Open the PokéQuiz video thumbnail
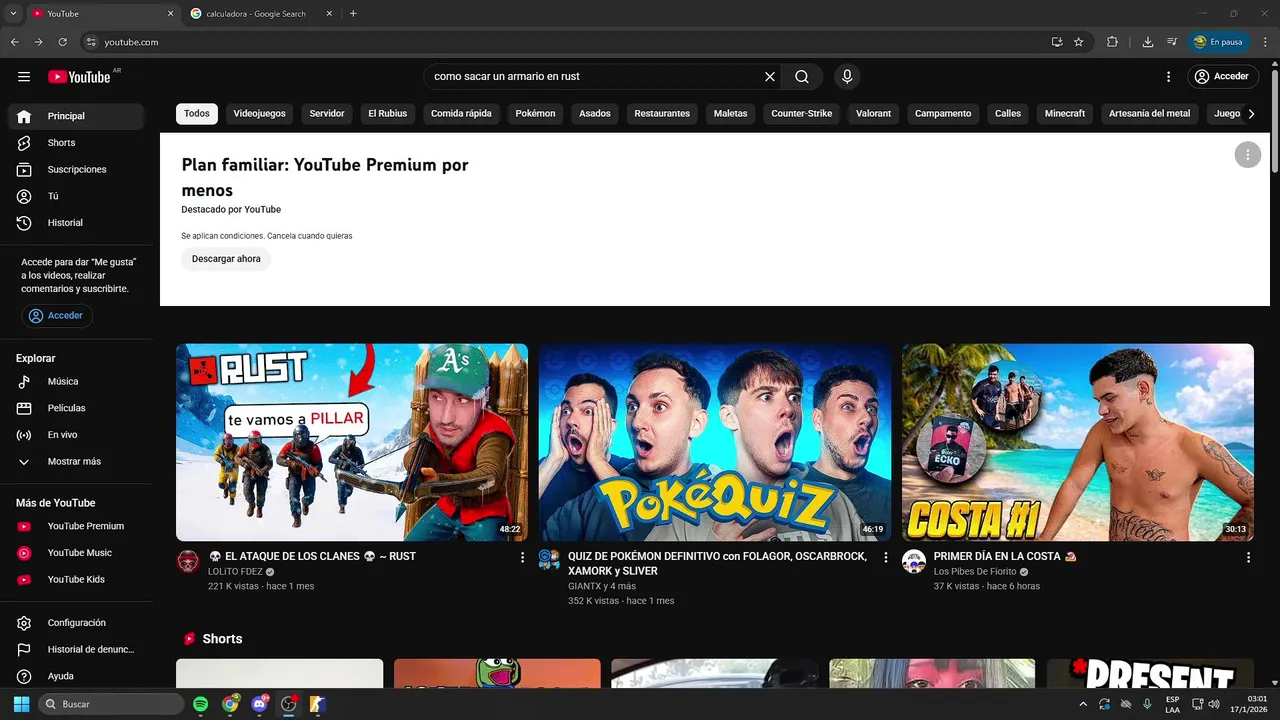 pos(715,442)
